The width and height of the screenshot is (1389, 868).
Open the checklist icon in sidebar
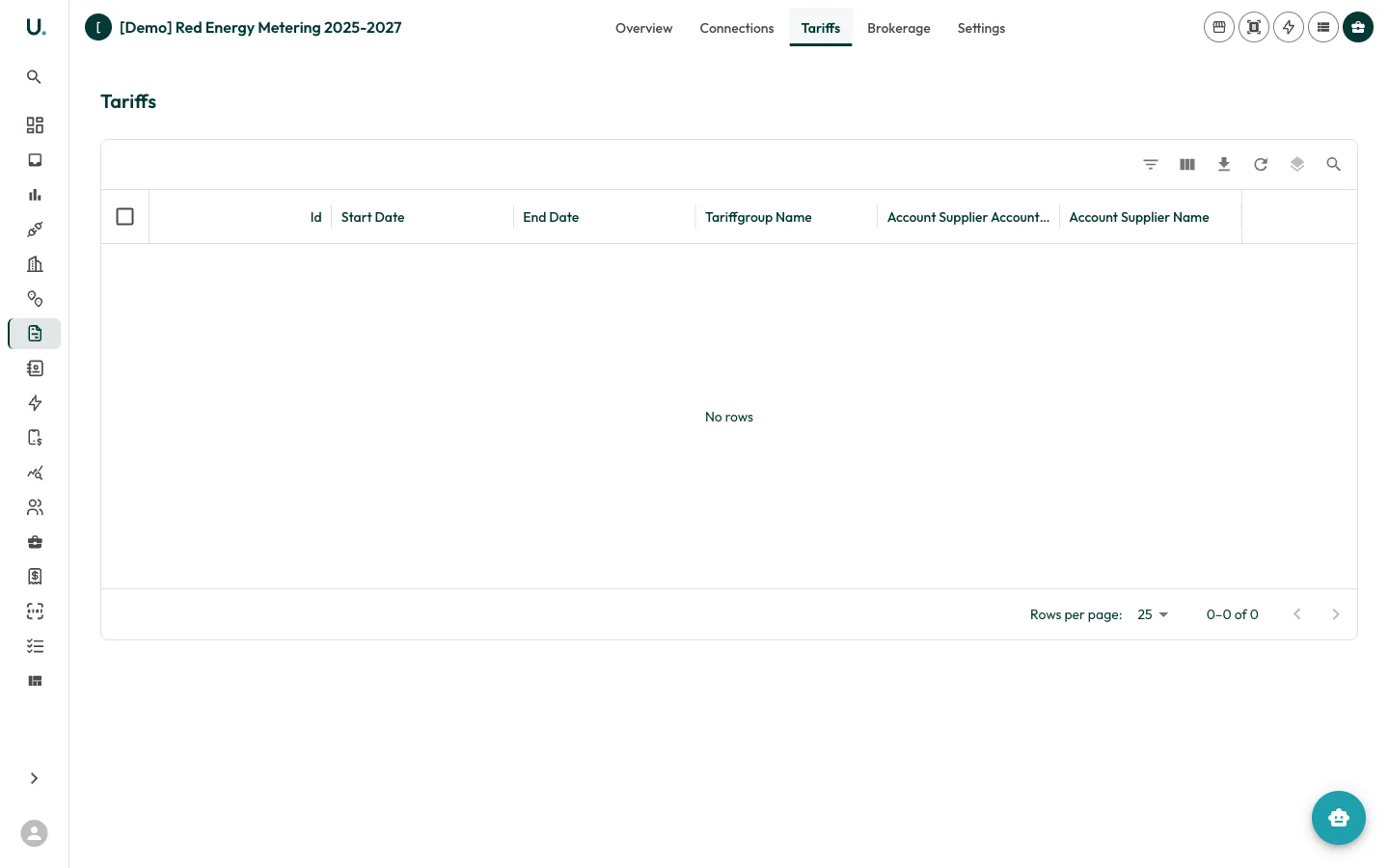coord(35,646)
